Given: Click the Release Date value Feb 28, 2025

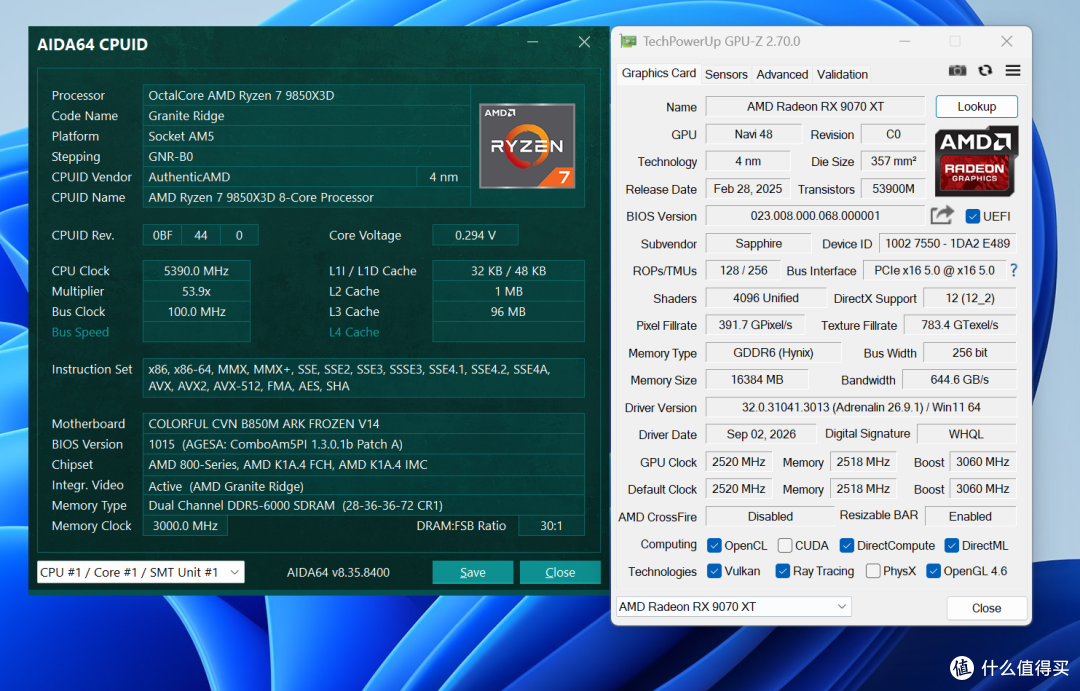Looking at the screenshot, I should pyautogui.click(x=748, y=189).
